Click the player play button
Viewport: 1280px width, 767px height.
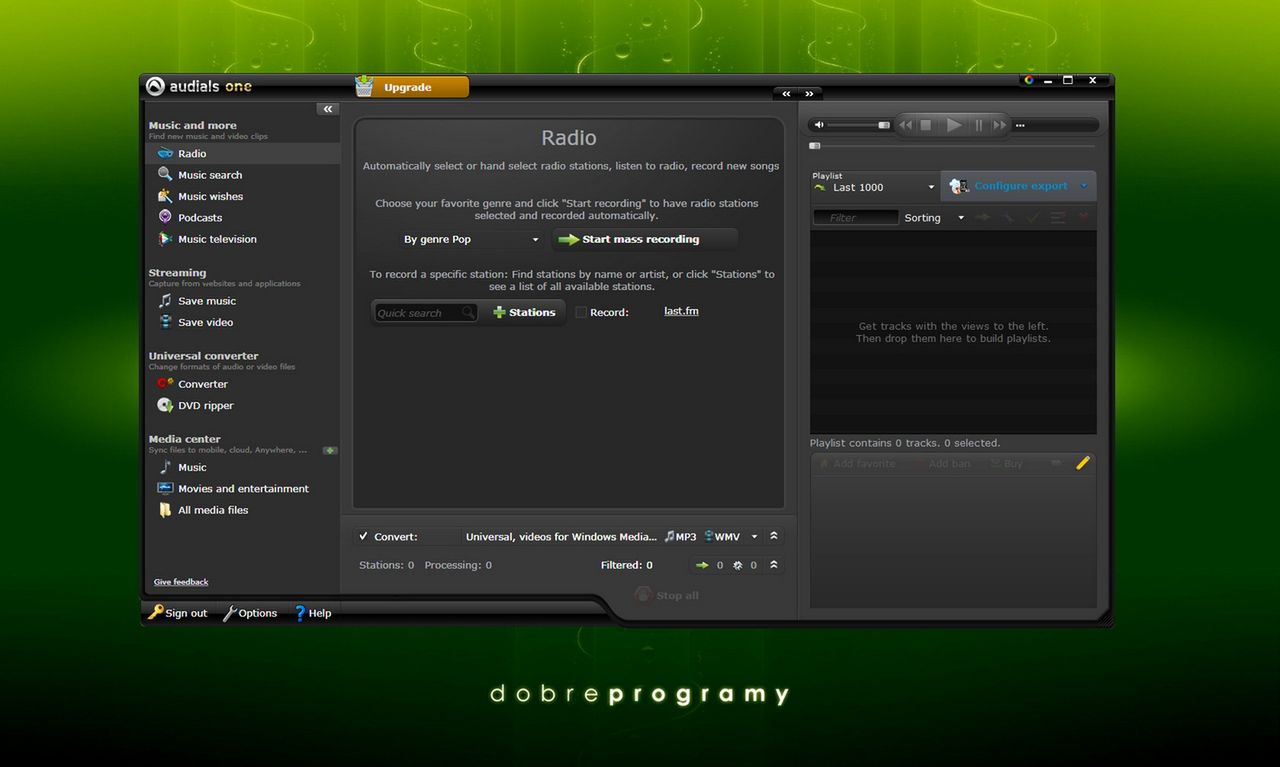click(x=954, y=125)
